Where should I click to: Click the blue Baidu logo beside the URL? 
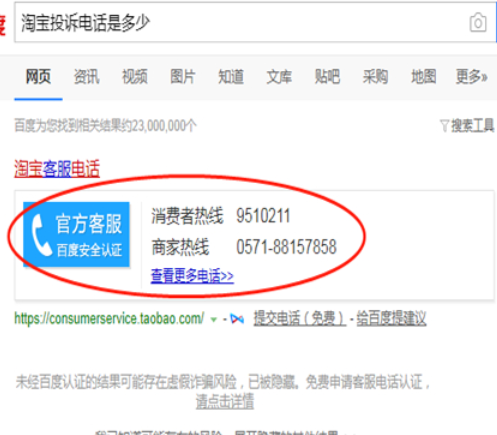point(237,319)
